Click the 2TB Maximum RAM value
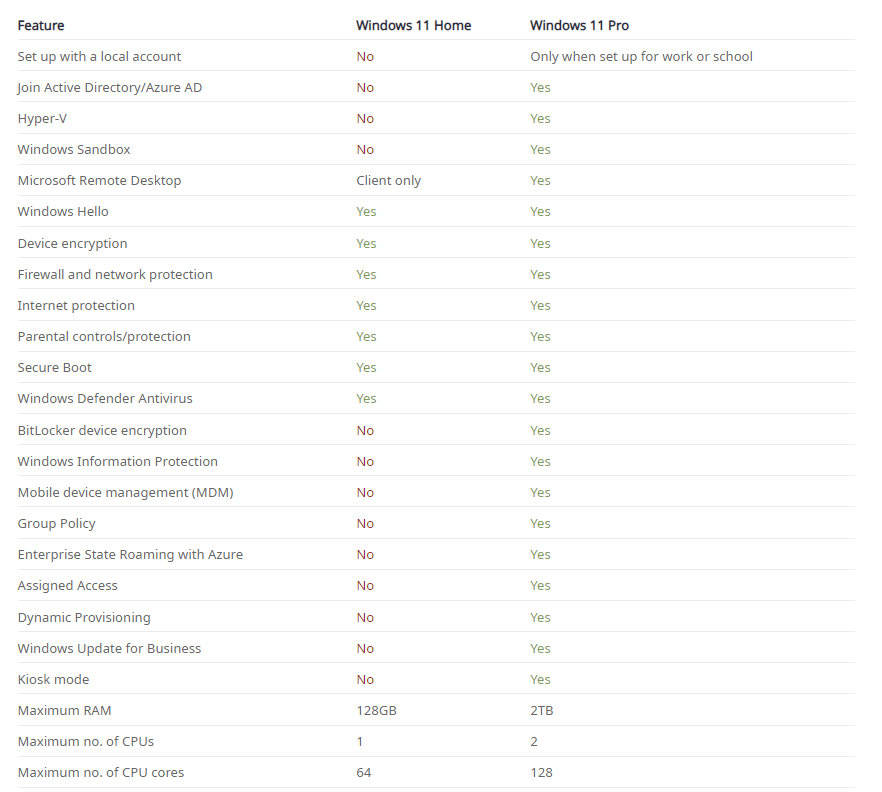This screenshot has height=792, width=882. pos(542,710)
